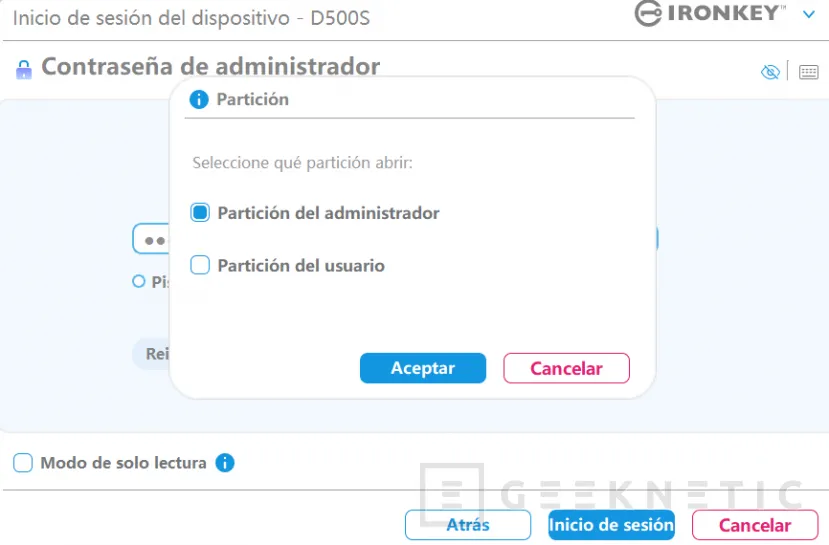This screenshot has width=829, height=545.
Task: Expand the chevron menu next to IronKey
Action: tap(808, 14)
